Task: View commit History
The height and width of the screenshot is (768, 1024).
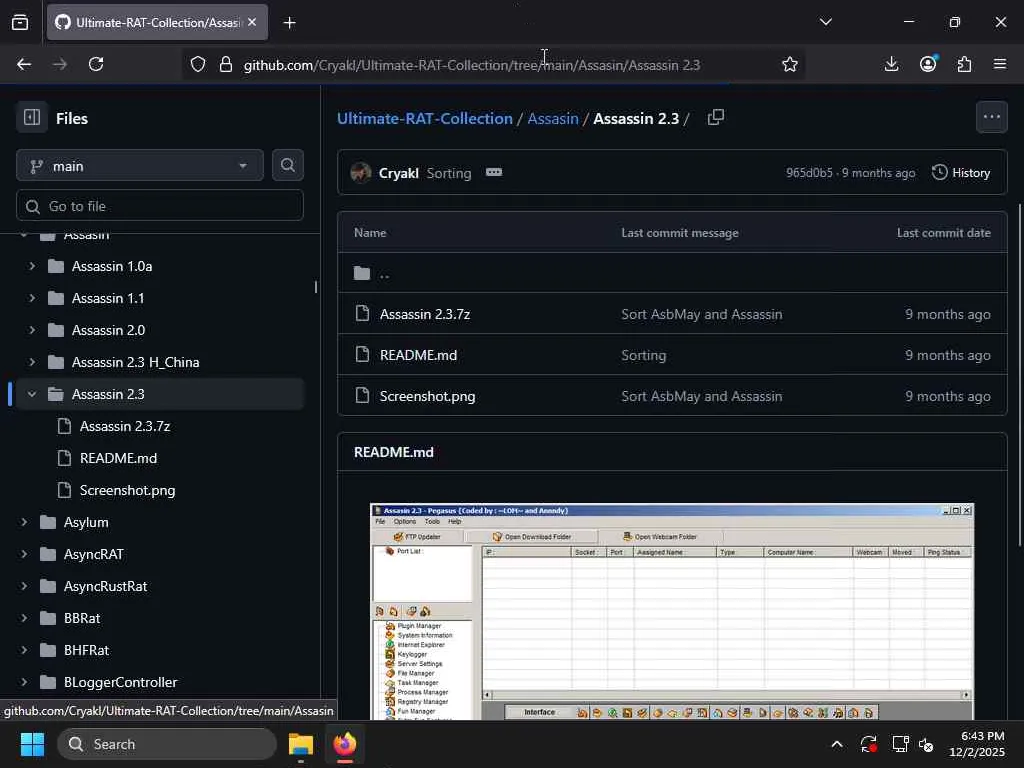Action: pyautogui.click(x=961, y=172)
